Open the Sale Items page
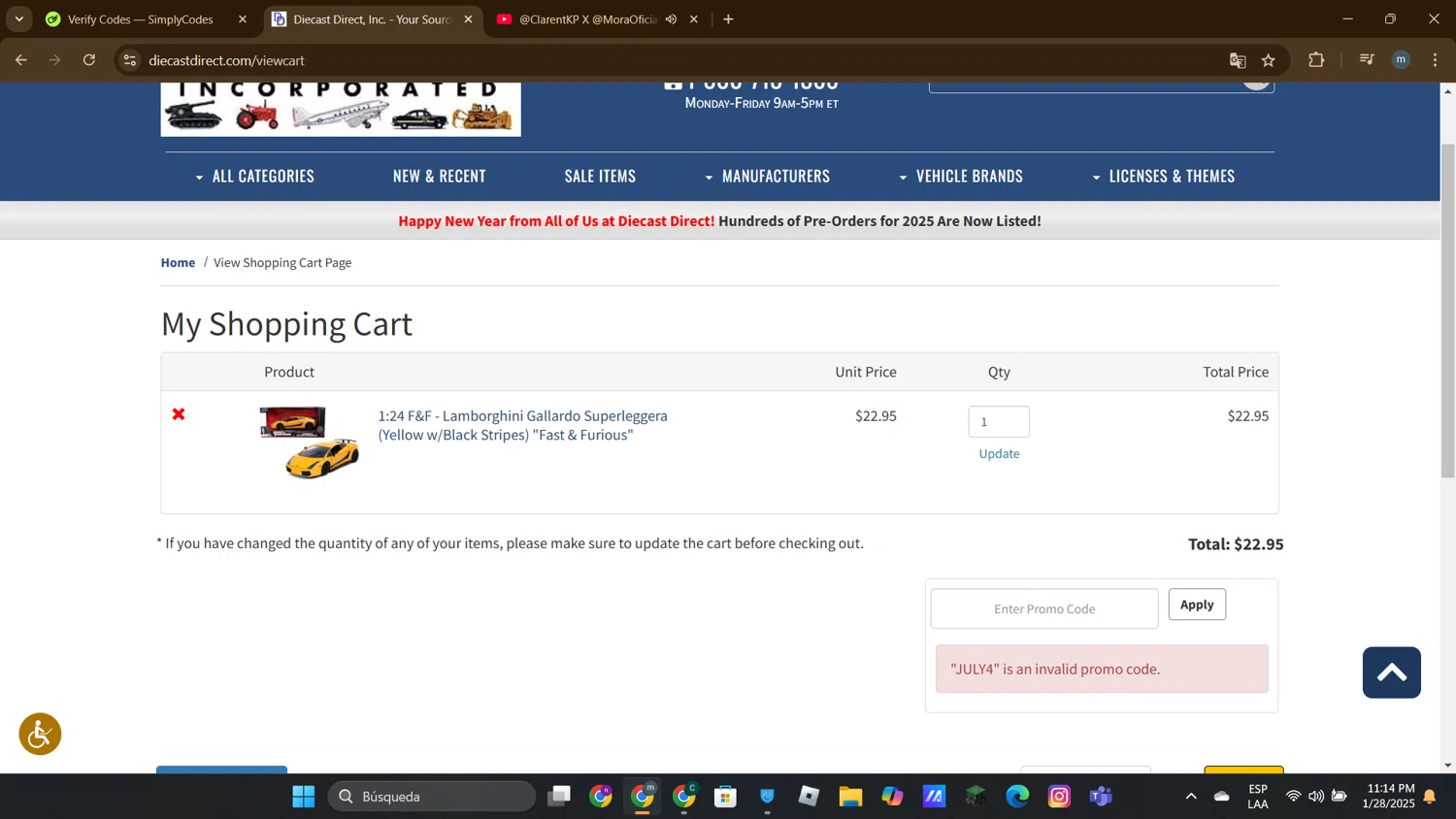This screenshot has width=1456, height=819. 600,177
